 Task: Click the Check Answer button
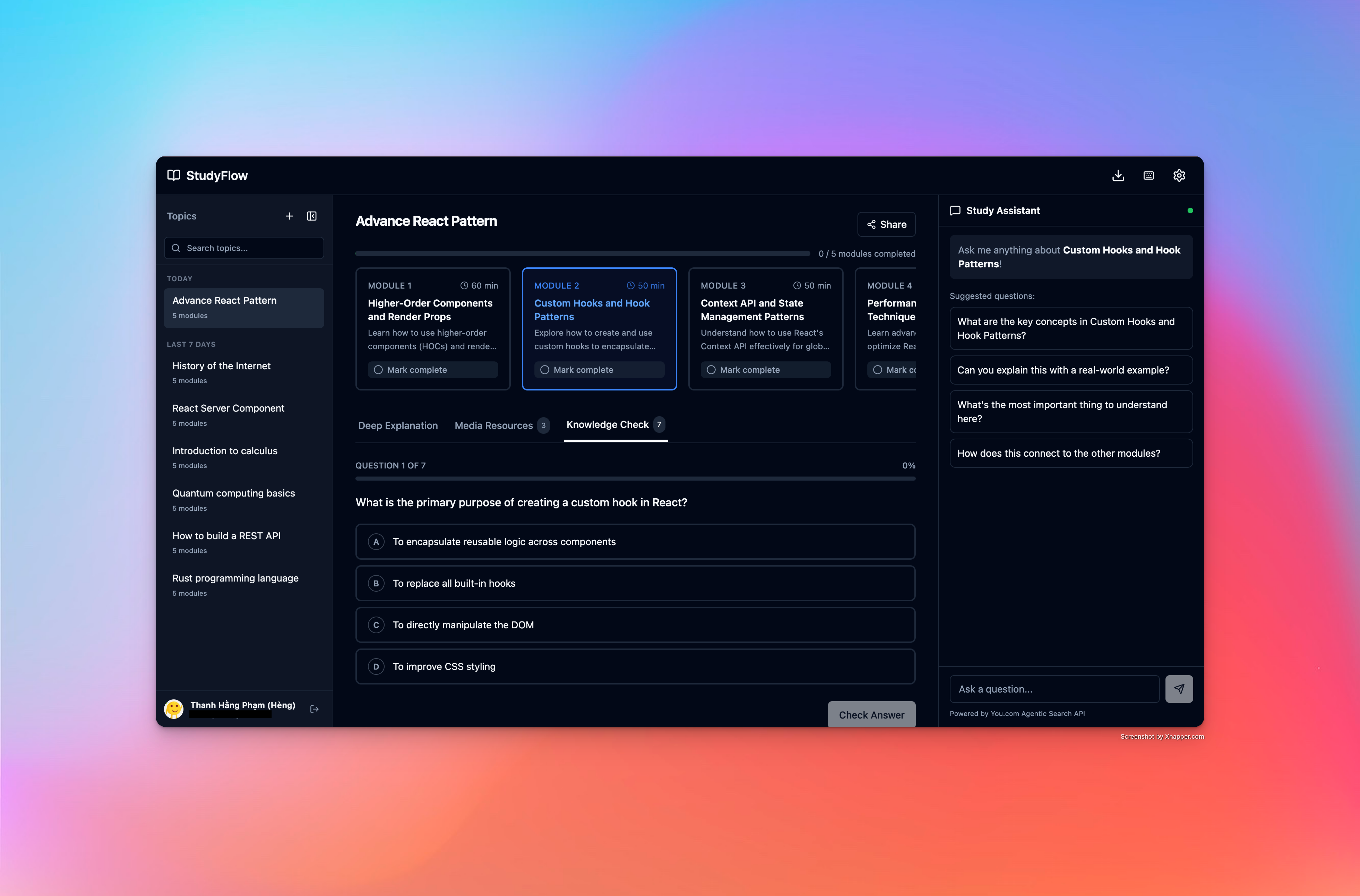(871, 715)
